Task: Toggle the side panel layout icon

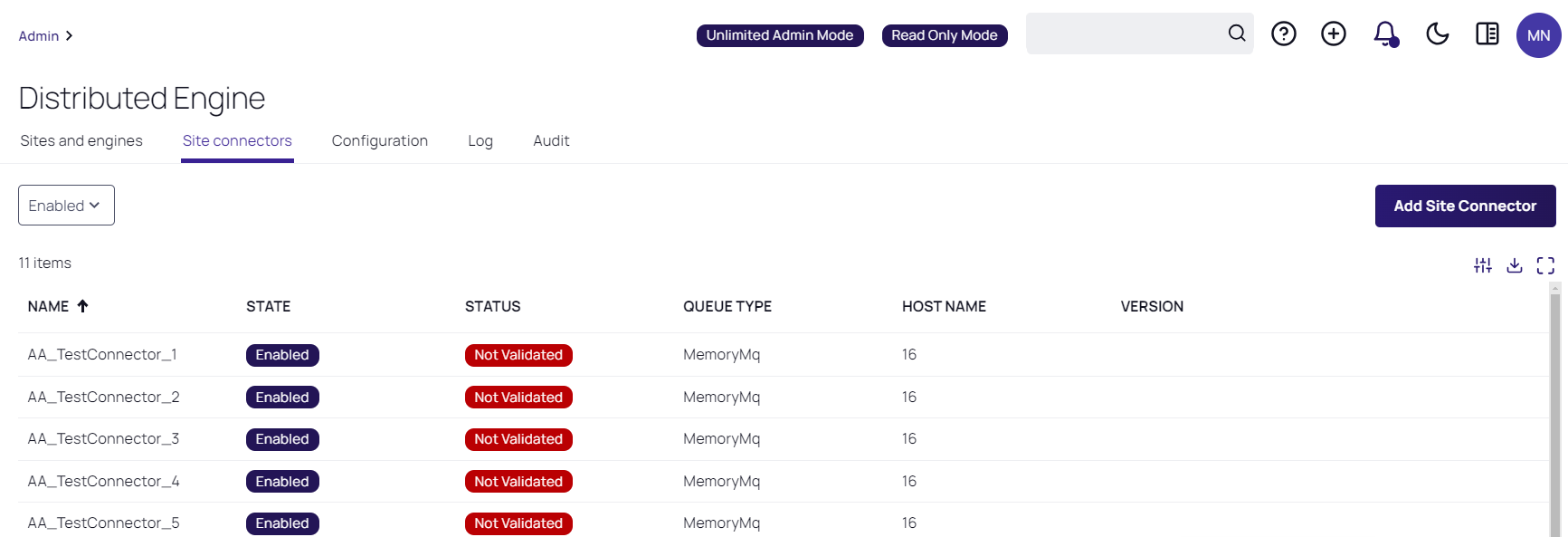Action: tap(1487, 34)
